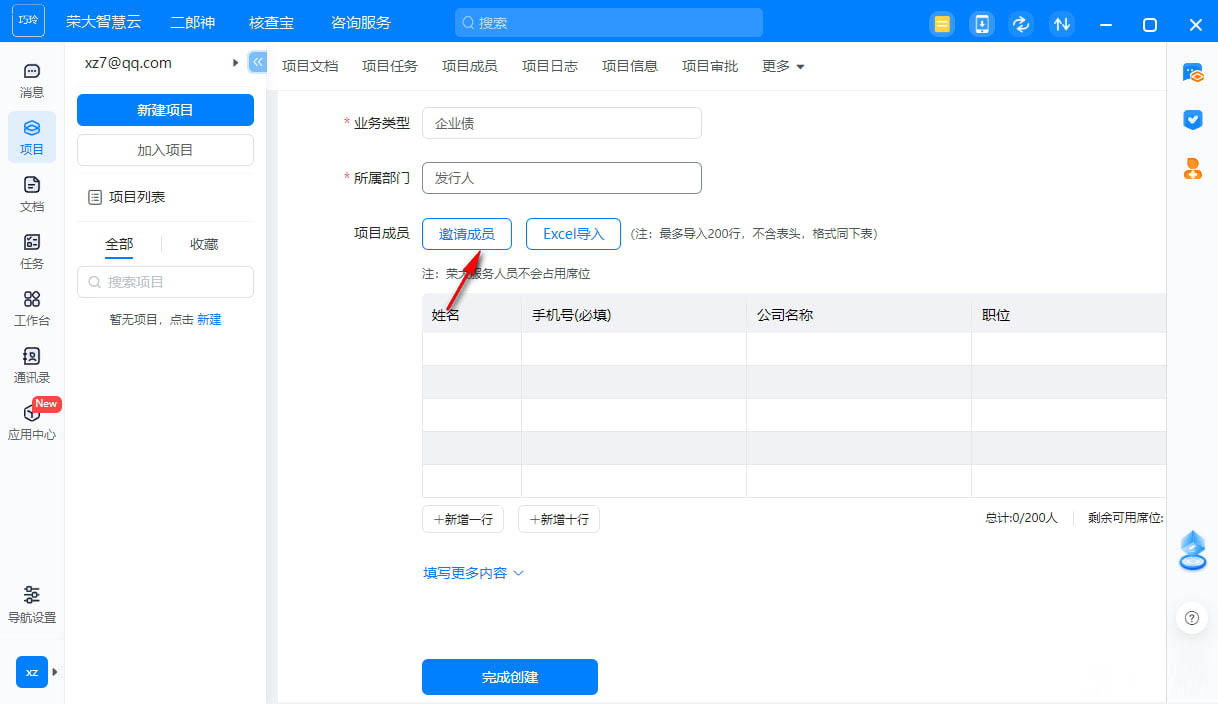Click the 新建 link in project list
Viewport: 1218px width, 704px height.
[x=209, y=319]
